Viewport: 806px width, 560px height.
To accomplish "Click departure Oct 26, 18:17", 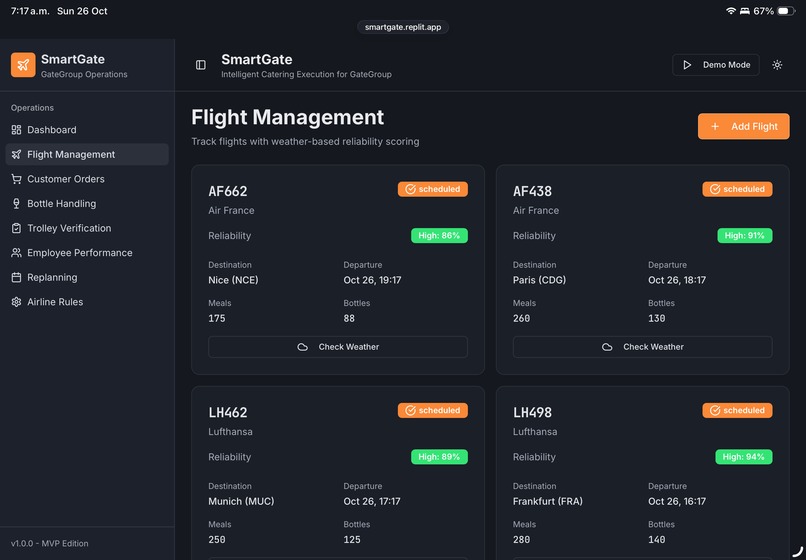I will pyautogui.click(x=677, y=280).
